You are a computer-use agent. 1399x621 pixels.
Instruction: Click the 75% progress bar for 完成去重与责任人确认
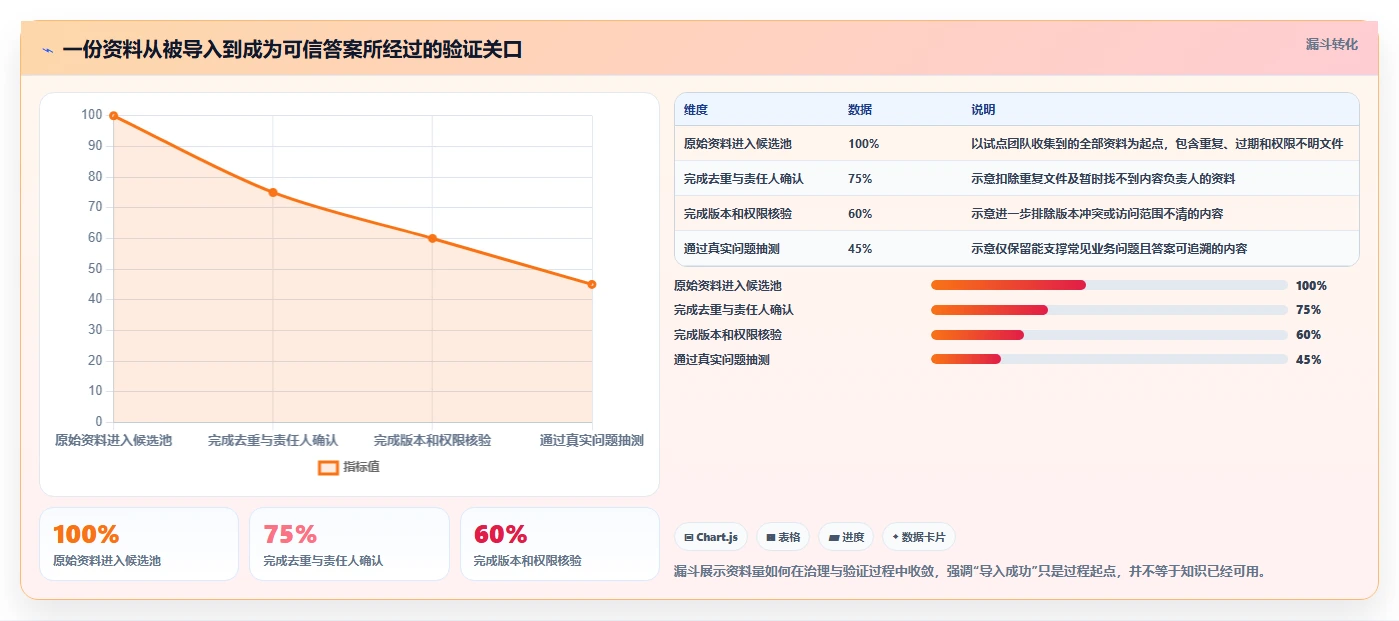(x=1109, y=310)
